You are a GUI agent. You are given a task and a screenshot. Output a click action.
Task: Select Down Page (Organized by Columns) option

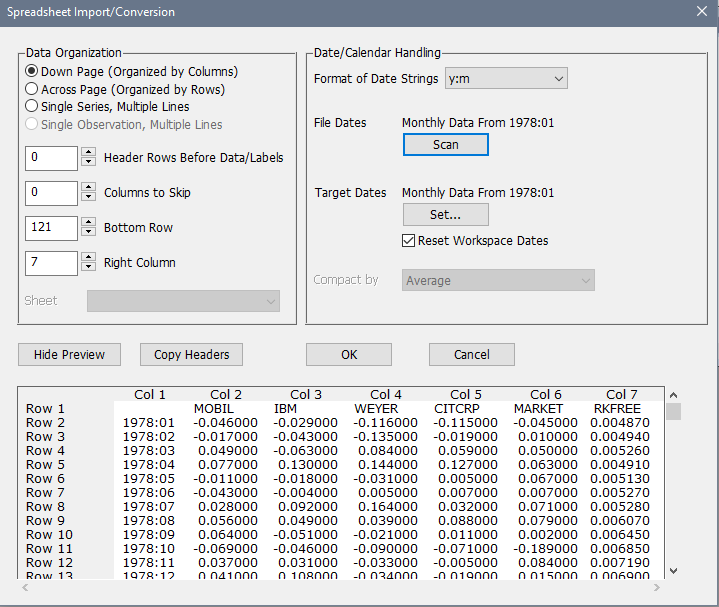coord(32,72)
